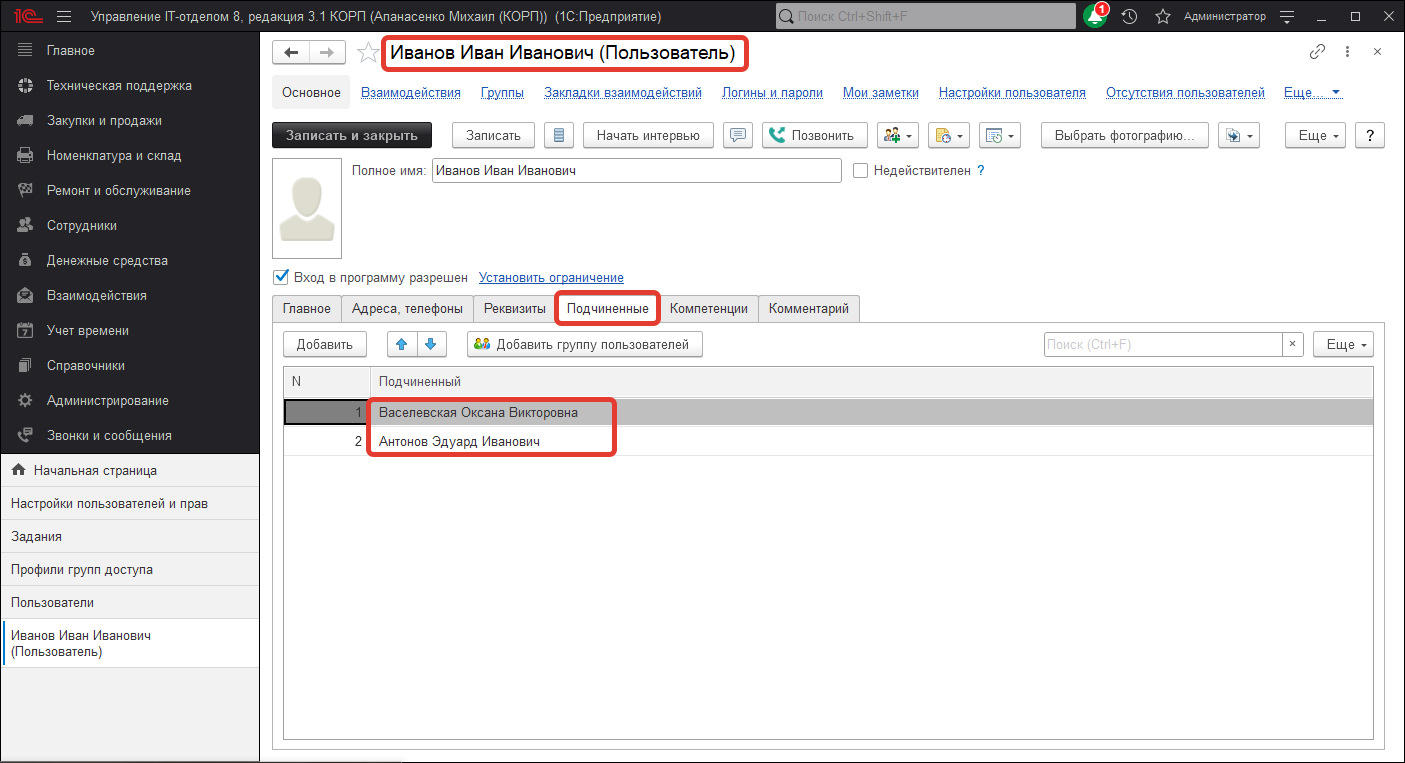Open the history clock icon
Viewport: 1405px width, 763px height.
(x=1129, y=17)
